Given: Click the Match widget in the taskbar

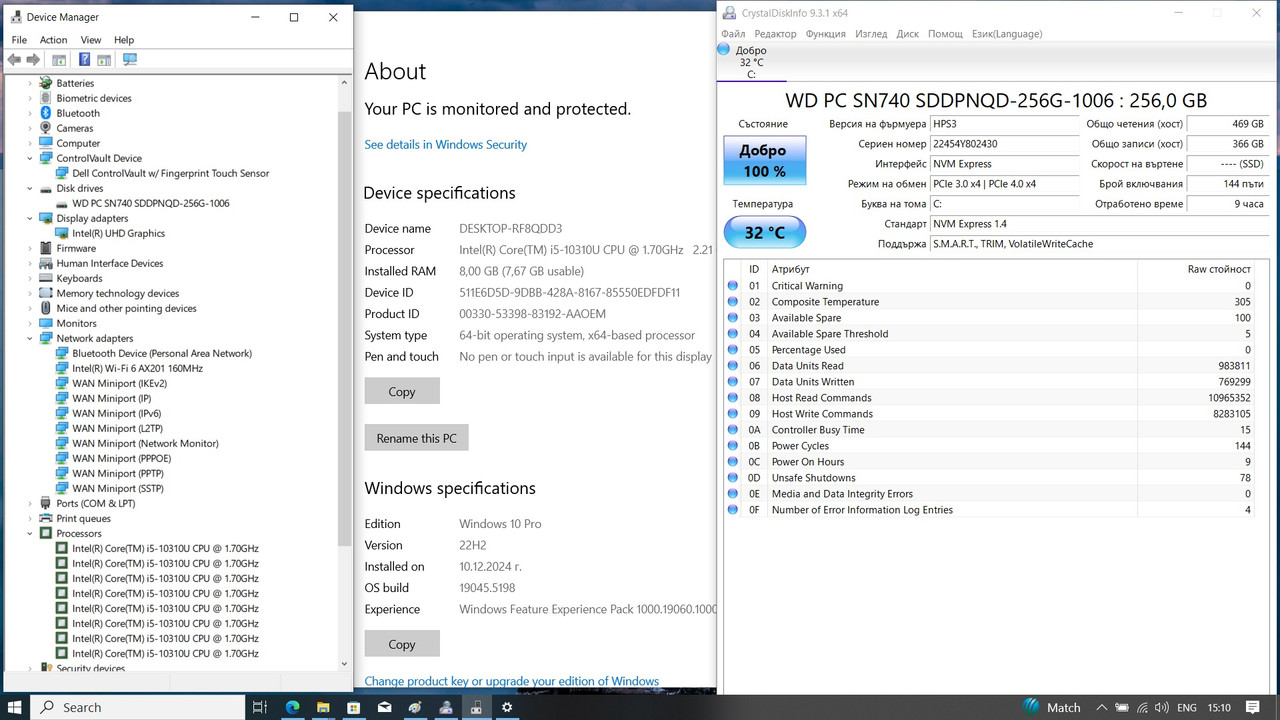Looking at the screenshot, I should click(1052, 707).
